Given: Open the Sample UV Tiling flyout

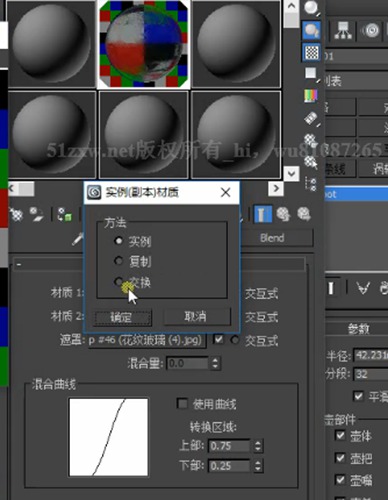Looking at the screenshot, I should pyautogui.click(x=311, y=73).
